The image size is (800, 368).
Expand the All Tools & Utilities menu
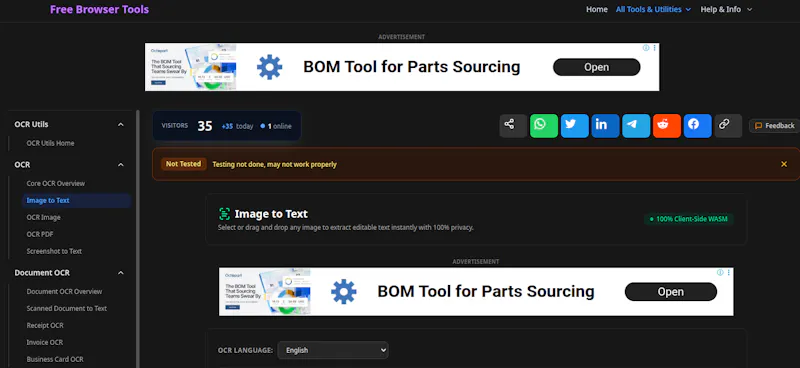pyautogui.click(x=653, y=9)
